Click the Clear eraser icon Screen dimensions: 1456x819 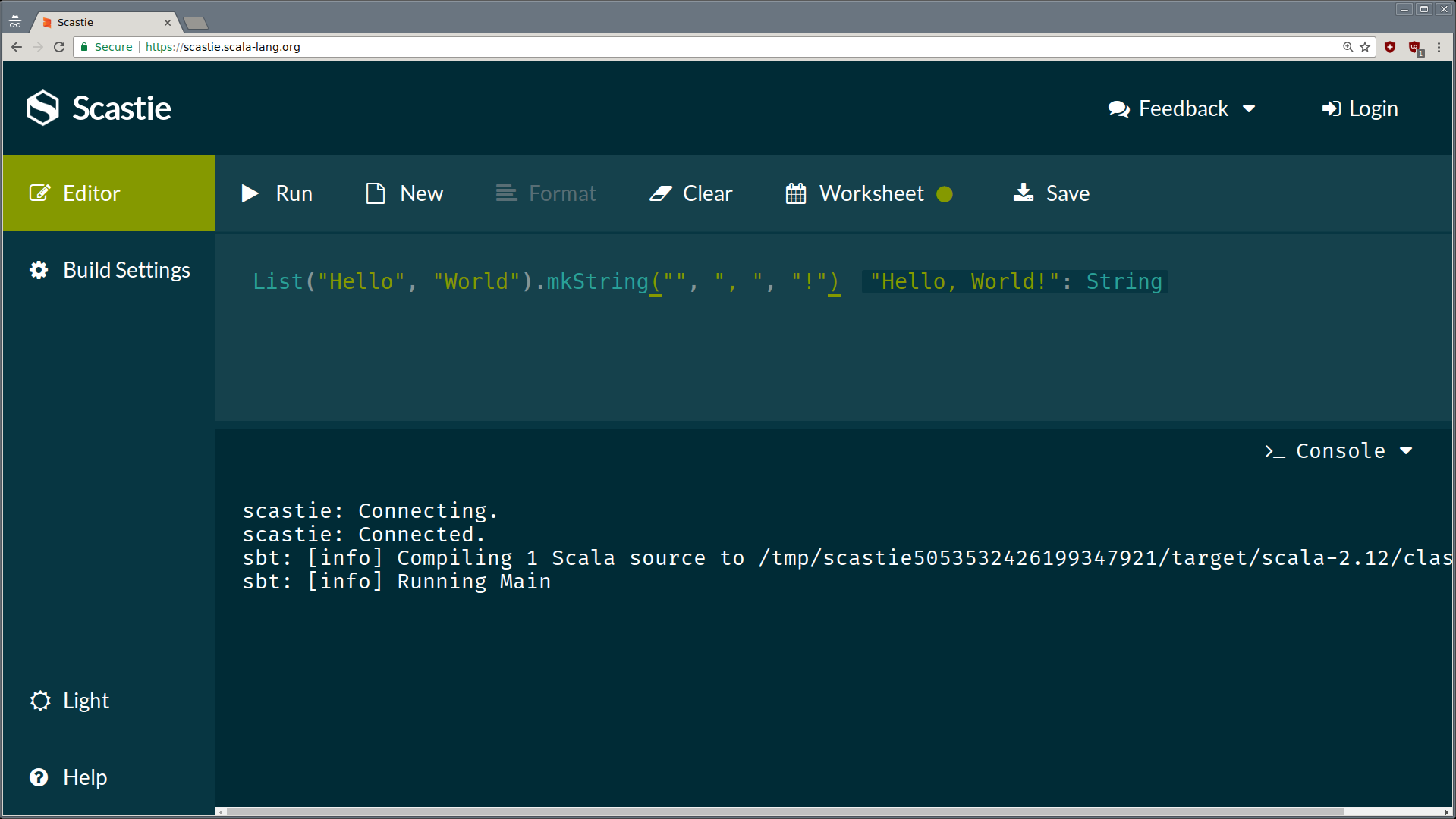pyautogui.click(x=660, y=193)
